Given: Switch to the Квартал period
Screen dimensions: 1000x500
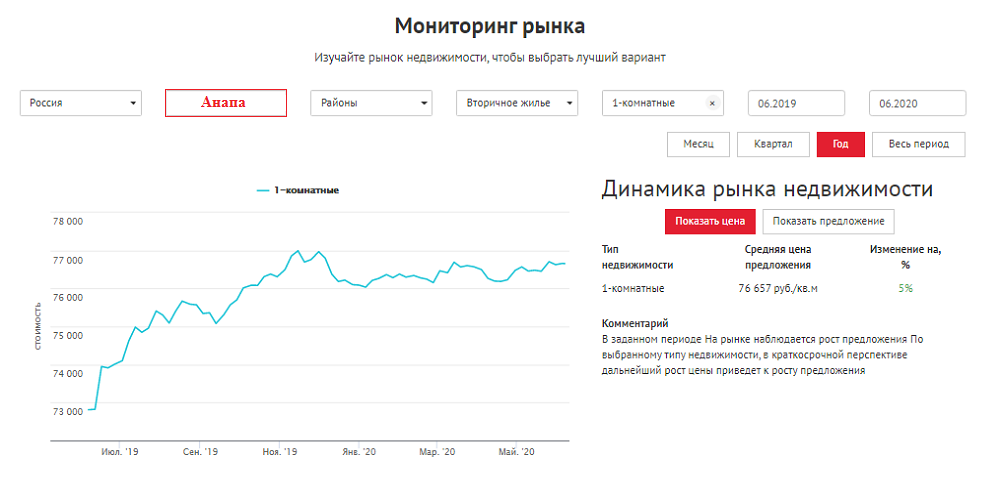Looking at the screenshot, I should pyautogui.click(x=773, y=144).
